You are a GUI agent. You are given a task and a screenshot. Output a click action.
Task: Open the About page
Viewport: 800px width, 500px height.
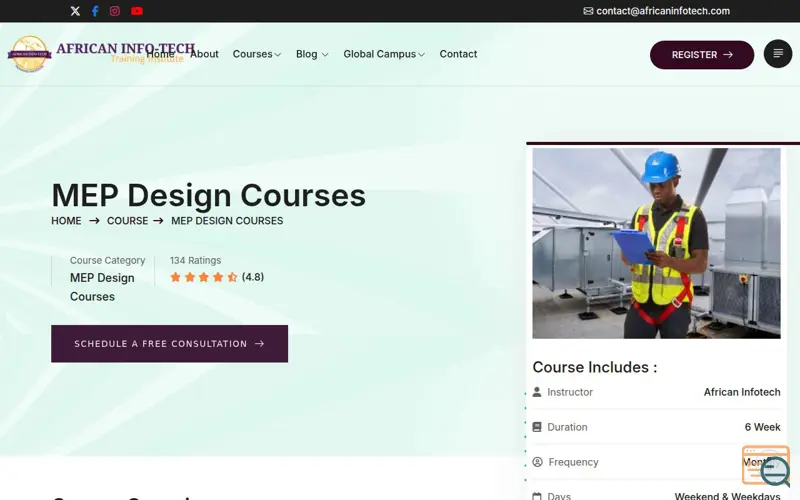point(204,54)
